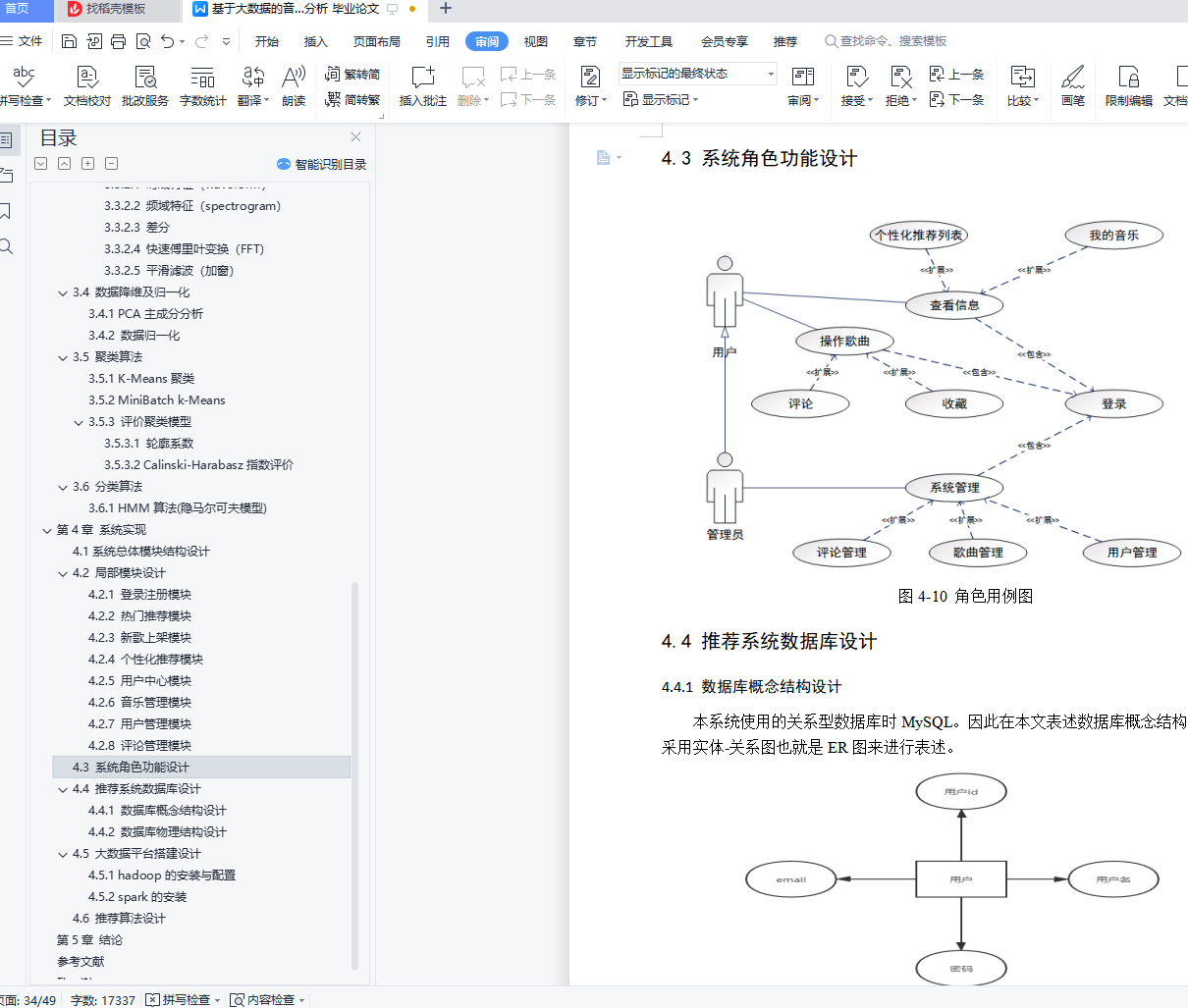
Task: Close the 目录 outline panel
Action: point(355,137)
